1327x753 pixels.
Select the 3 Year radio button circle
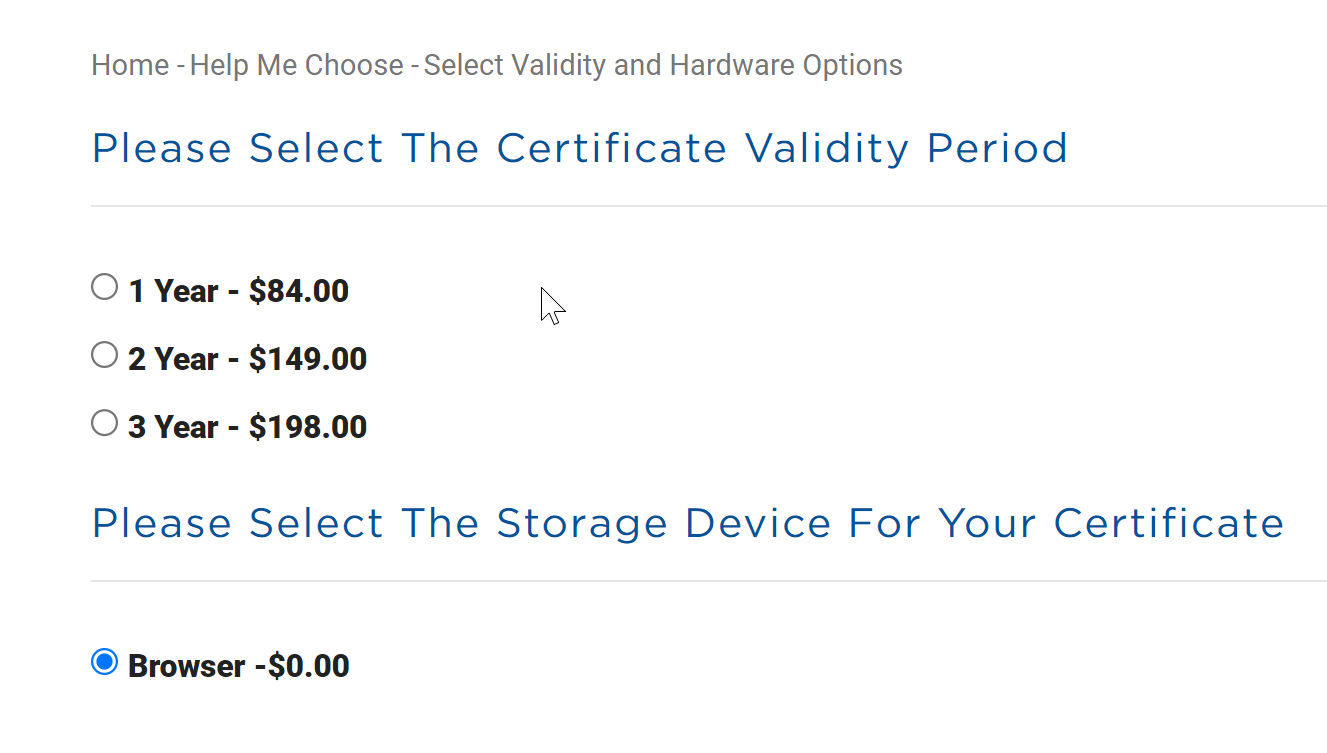point(104,423)
